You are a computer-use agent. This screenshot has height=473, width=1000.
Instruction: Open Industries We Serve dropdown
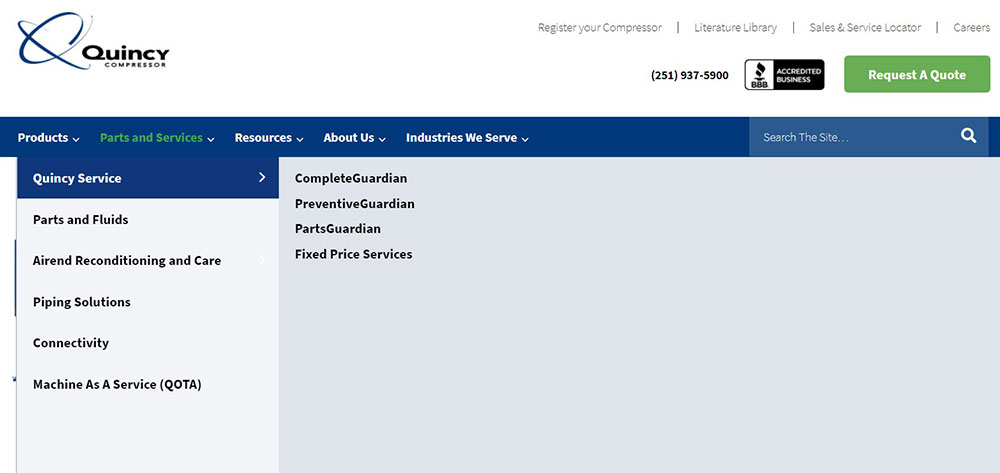click(467, 138)
